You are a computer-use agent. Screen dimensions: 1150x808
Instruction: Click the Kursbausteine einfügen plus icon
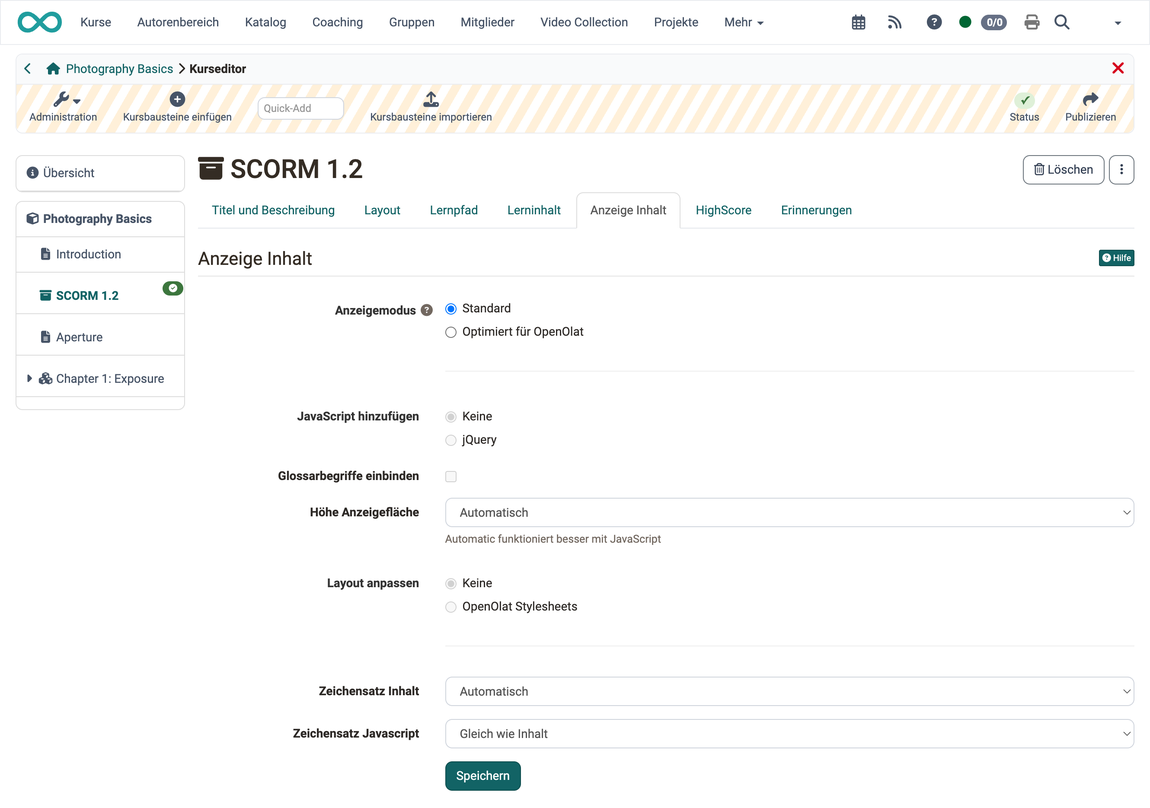(177, 99)
